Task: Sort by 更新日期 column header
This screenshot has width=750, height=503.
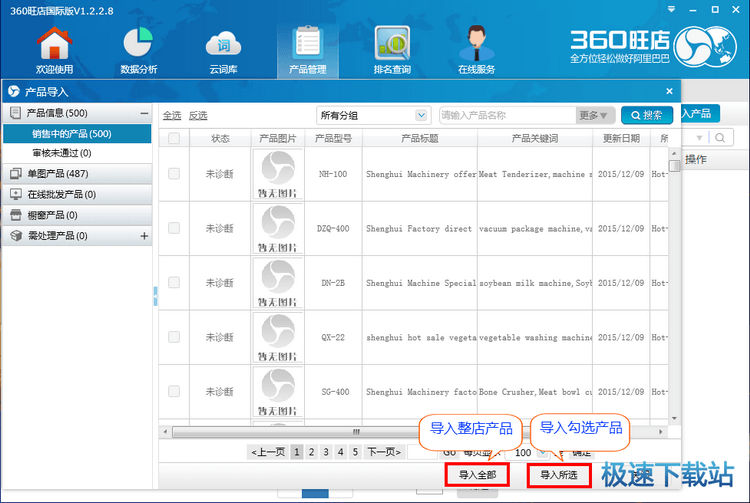Action: (x=621, y=139)
